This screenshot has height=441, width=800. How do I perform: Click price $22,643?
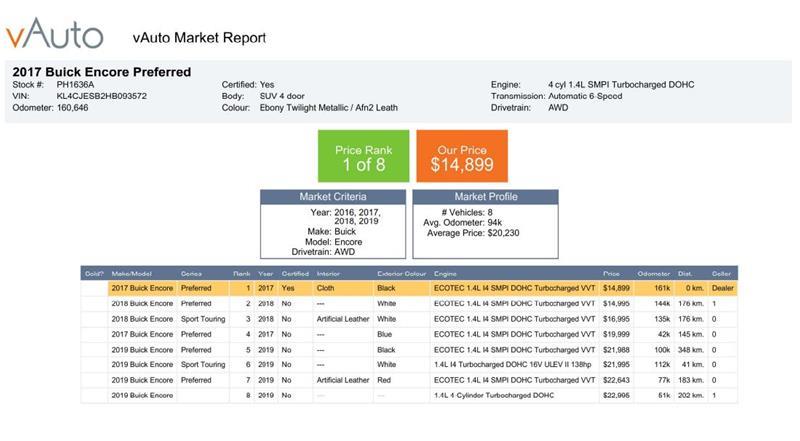coord(616,380)
